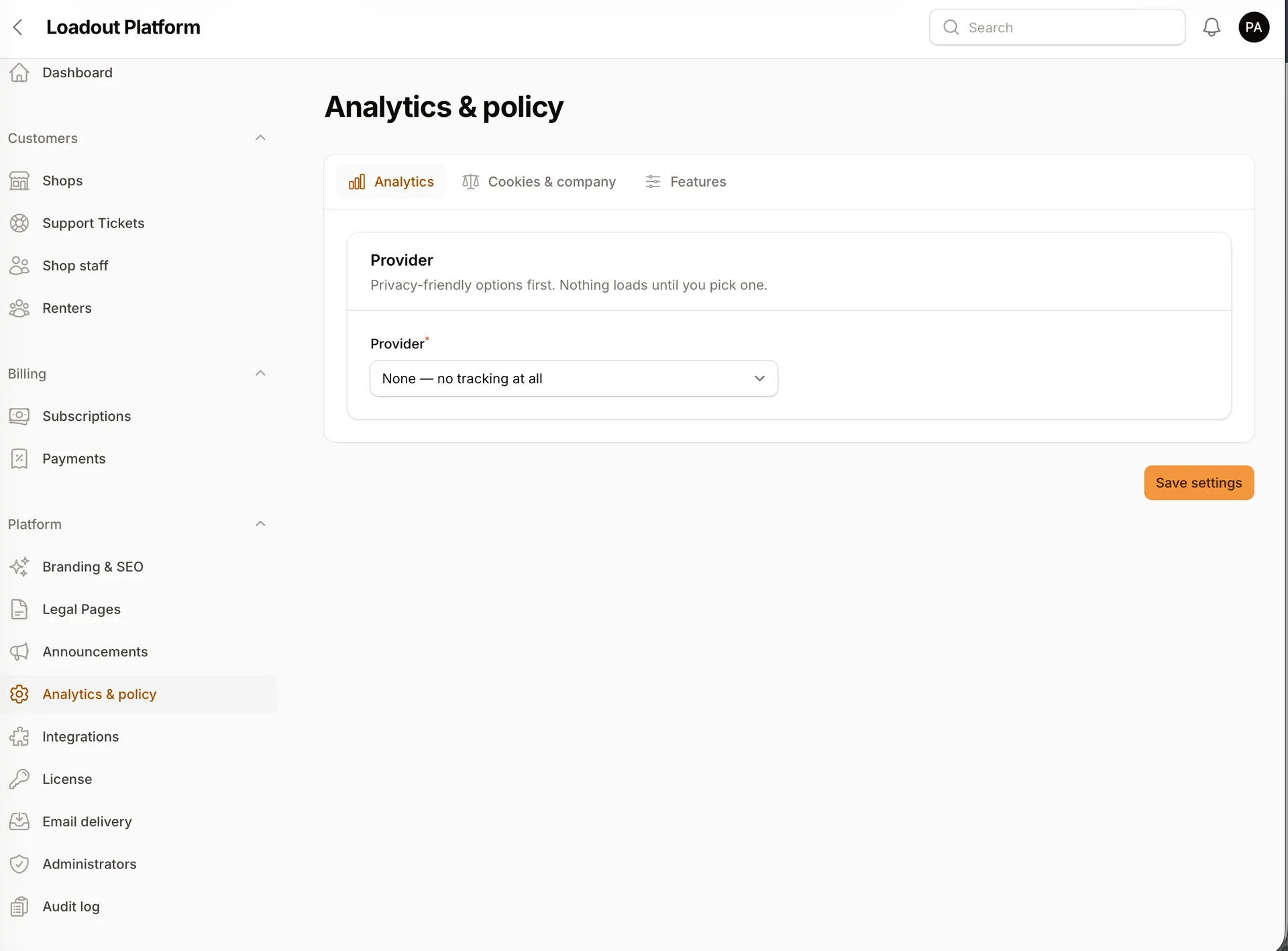The image size is (1288, 951).
Task: Go to Support Tickets page
Action: coord(139,223)
